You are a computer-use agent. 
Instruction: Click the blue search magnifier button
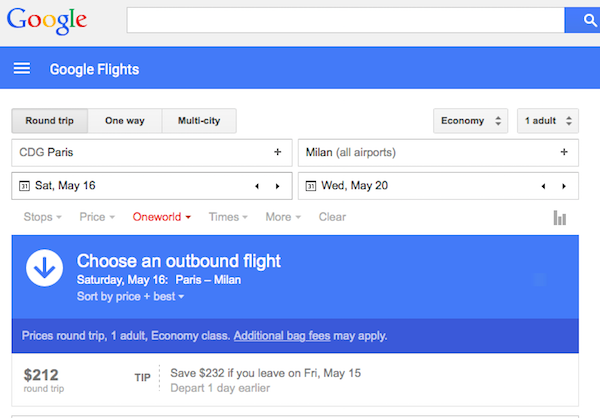click(581, 19)
